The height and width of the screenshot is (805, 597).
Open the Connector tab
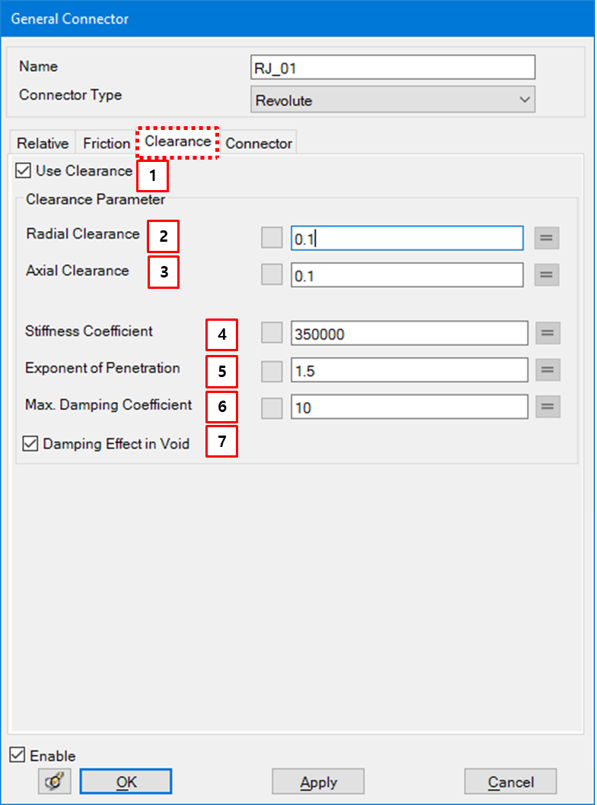[x=258, y=143]
